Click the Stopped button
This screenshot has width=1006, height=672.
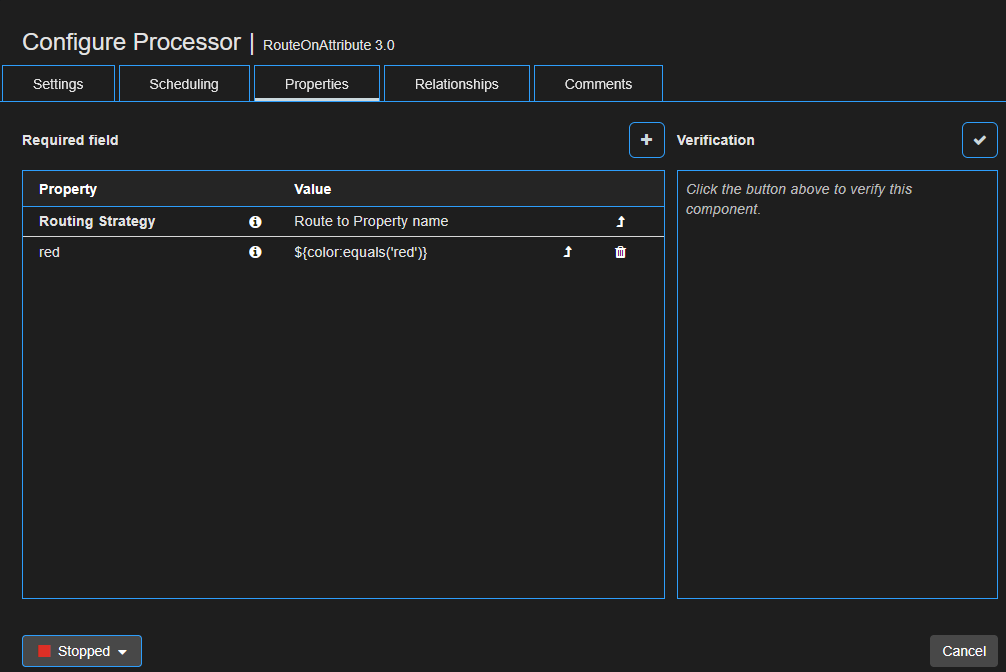(81, 651)
